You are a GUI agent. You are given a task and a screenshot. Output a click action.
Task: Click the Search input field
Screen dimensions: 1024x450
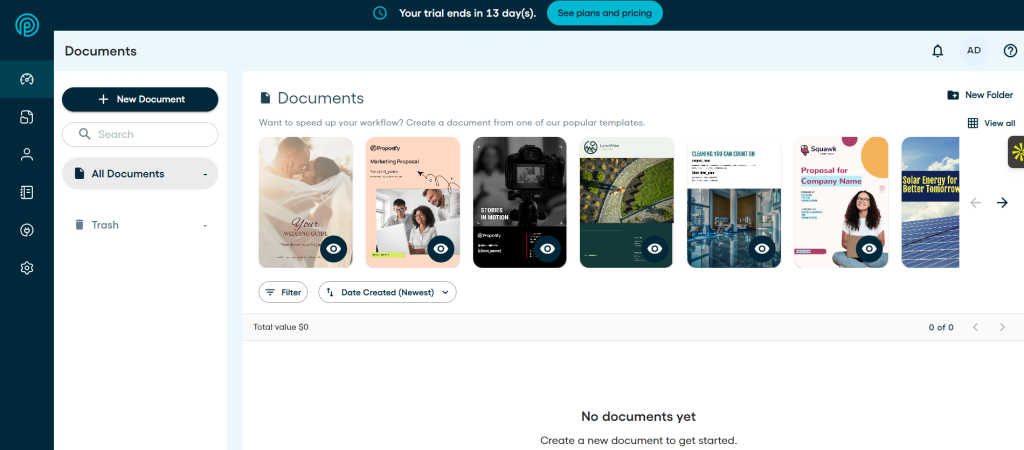coord(140,135)
